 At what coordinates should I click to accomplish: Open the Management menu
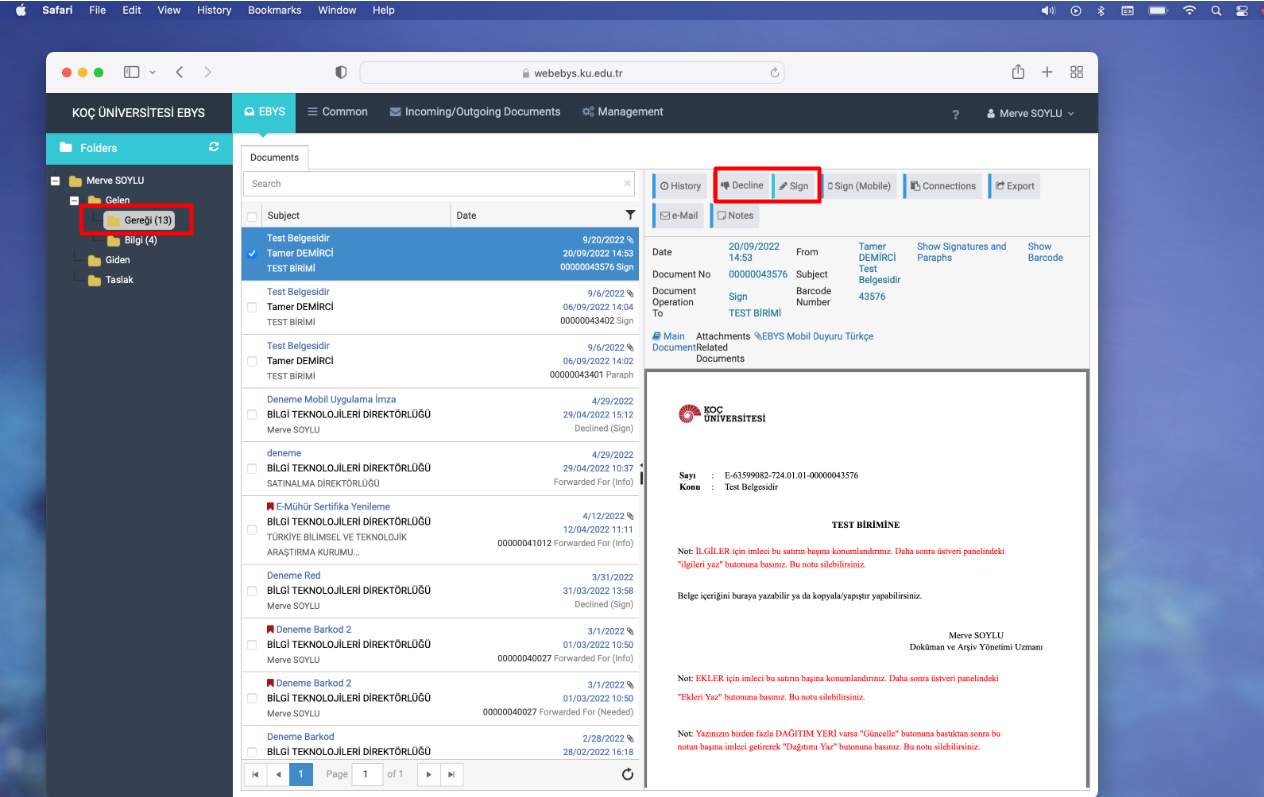coord(622,112)
